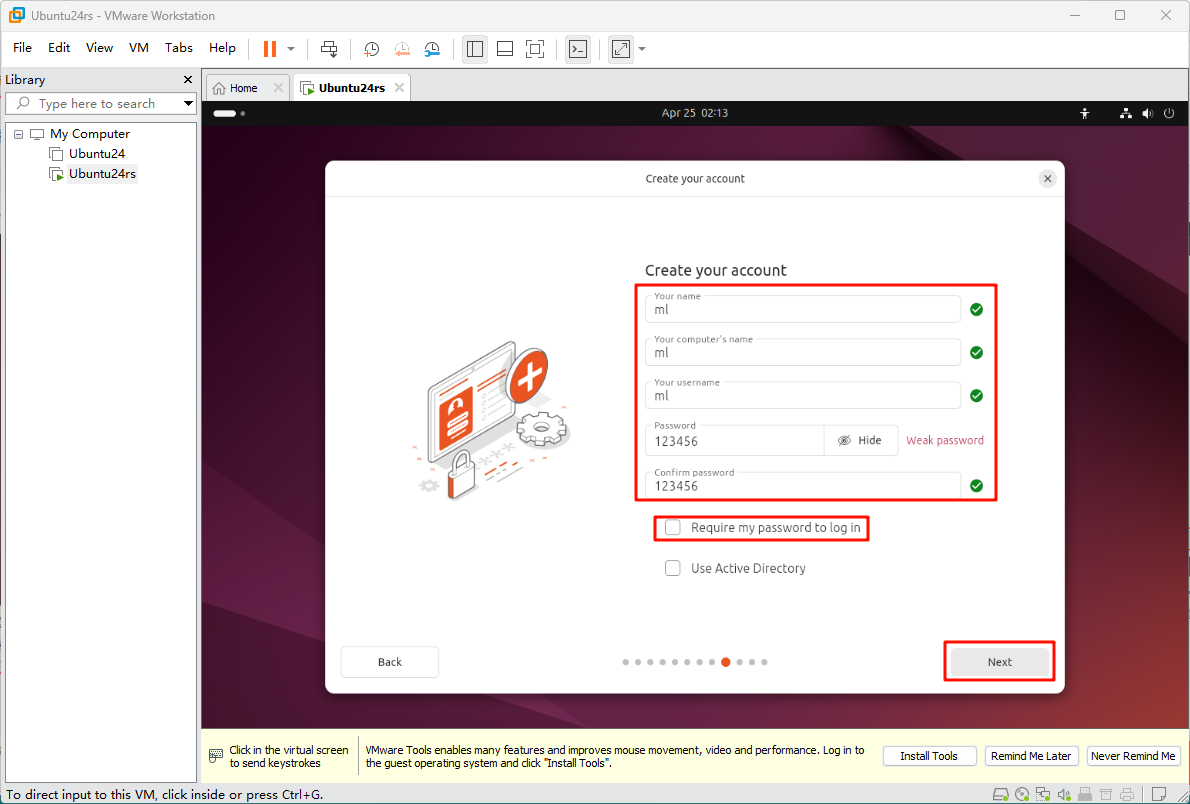The height and width of the screenshot is (804, 1190).
Task: Open the Tabs menu
Action: tap(178, 48)
